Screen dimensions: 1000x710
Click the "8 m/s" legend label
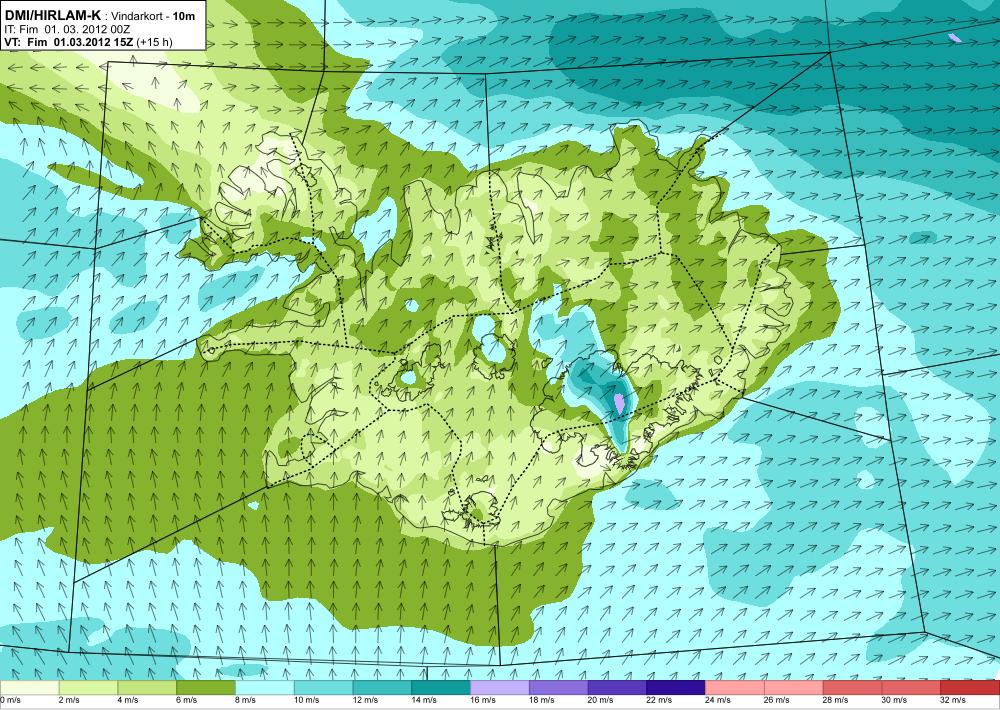click(x=246, y=700)
